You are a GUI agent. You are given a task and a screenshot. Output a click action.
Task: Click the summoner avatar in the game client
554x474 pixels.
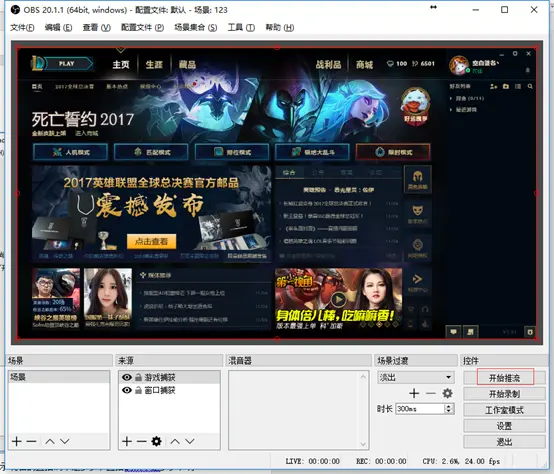tap(459, 65)
